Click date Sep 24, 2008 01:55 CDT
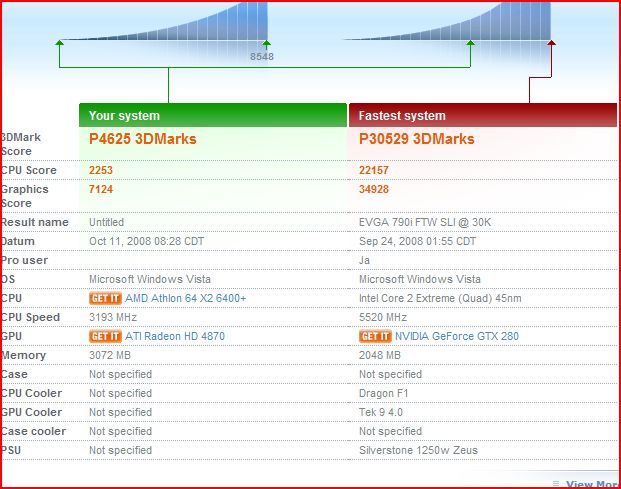 click(417, 241)
